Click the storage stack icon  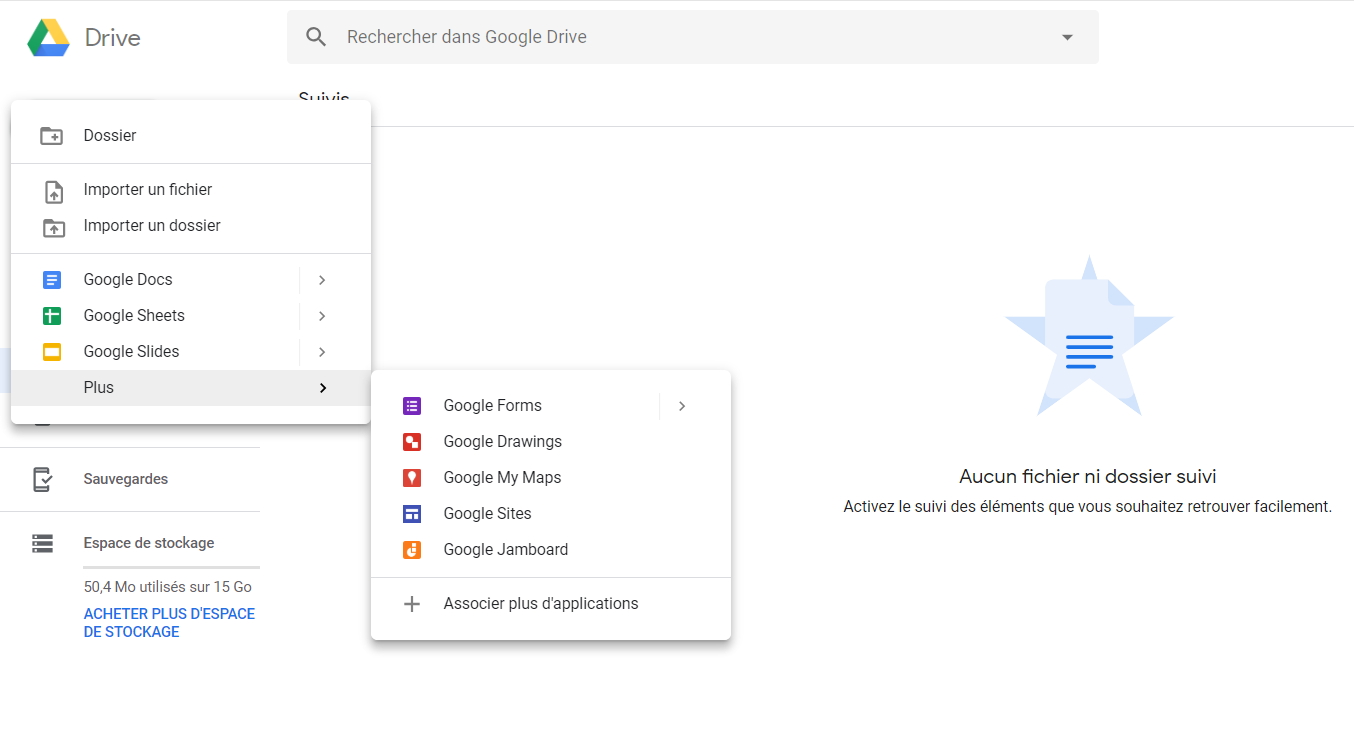point(42,543)
